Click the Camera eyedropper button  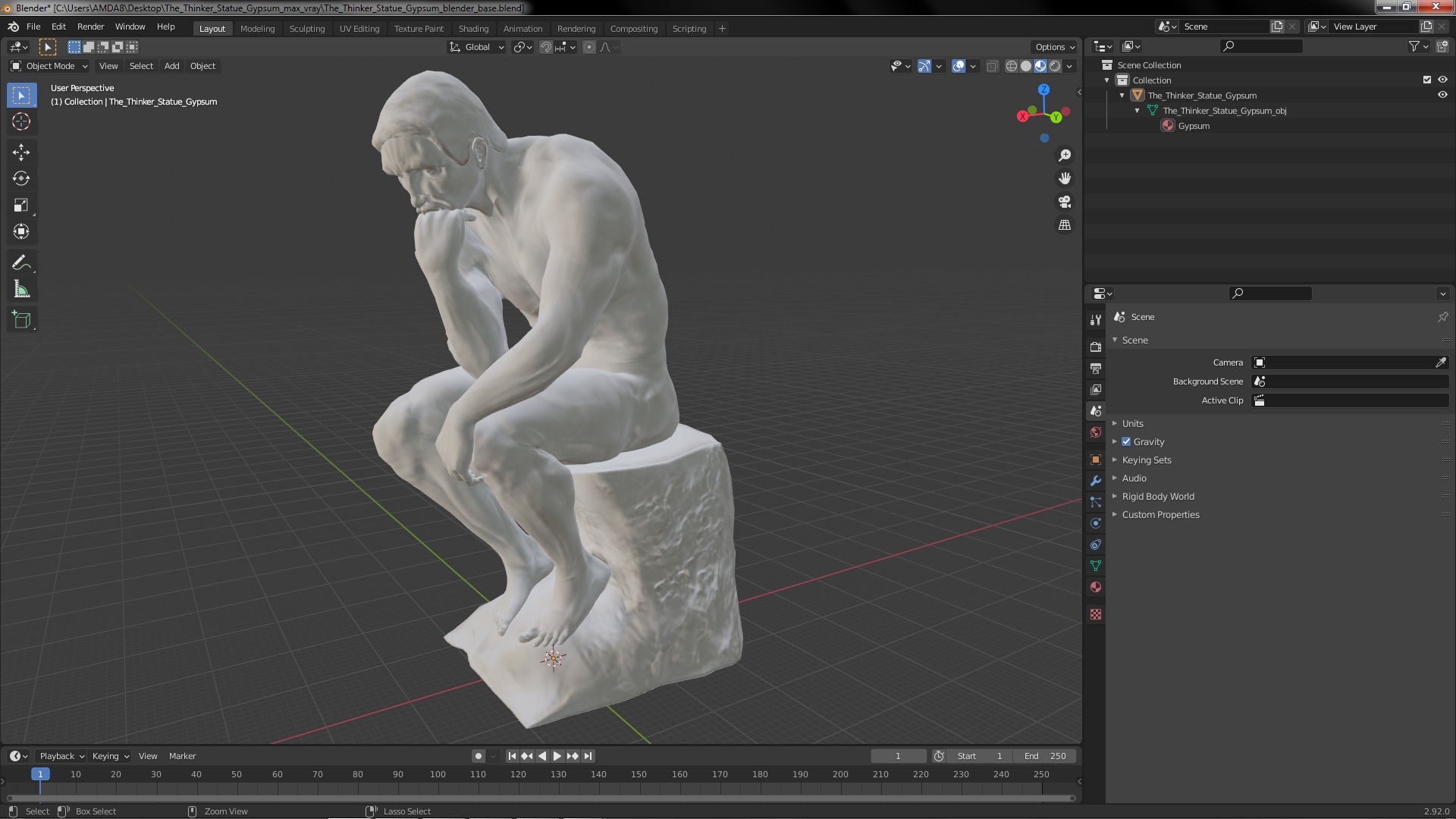1440,362
